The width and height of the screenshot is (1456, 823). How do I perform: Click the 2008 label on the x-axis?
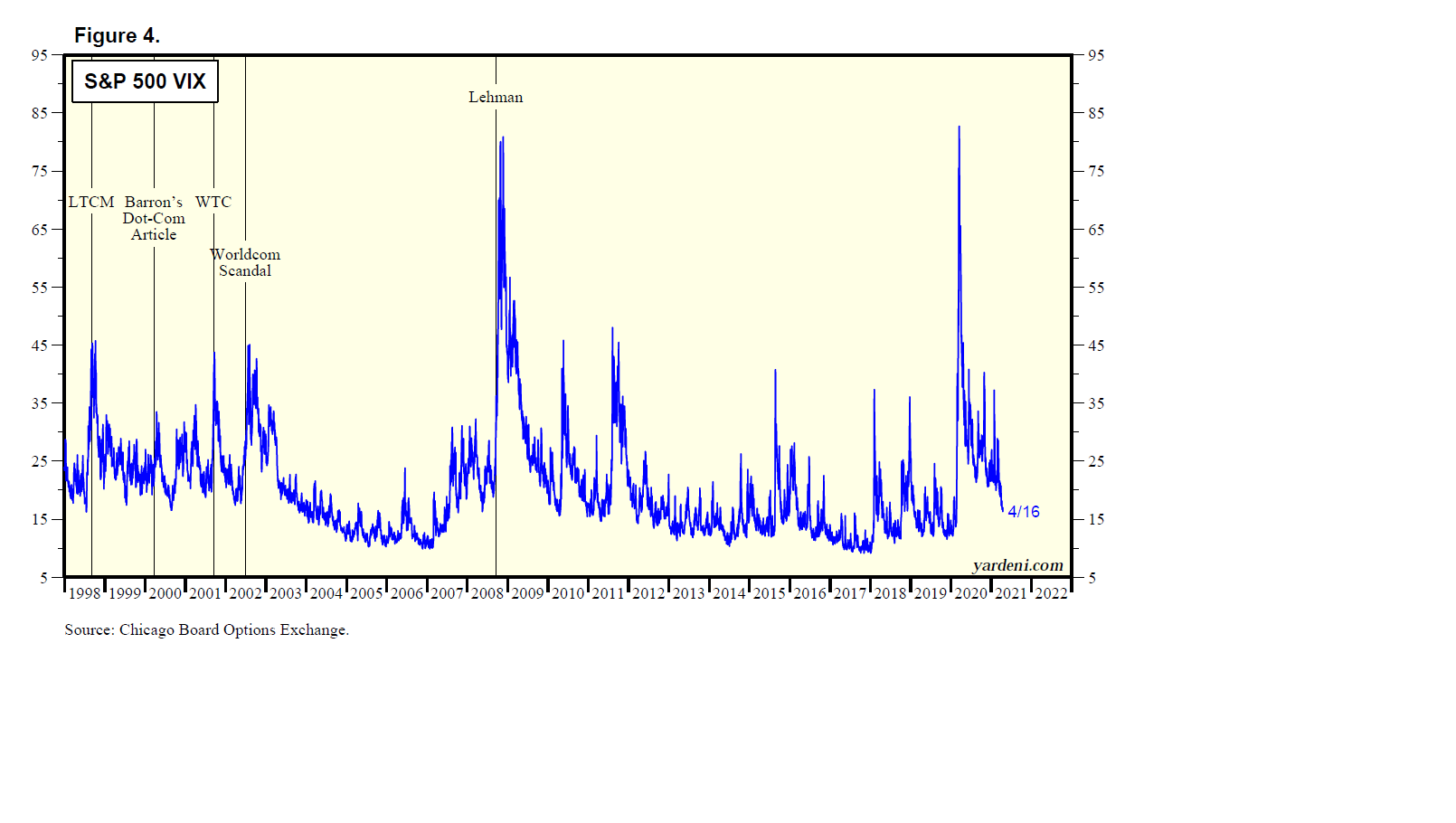pyautogui.click(x=487, y=593)
